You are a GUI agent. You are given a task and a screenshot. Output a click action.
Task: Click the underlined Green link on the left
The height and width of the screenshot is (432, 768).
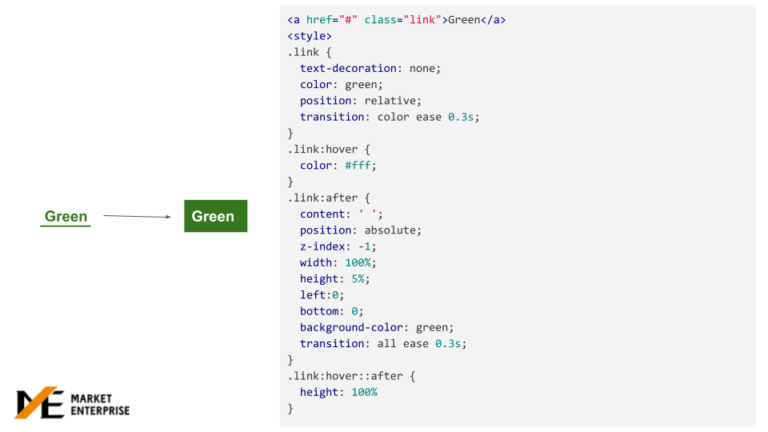[x=66, y=217]
